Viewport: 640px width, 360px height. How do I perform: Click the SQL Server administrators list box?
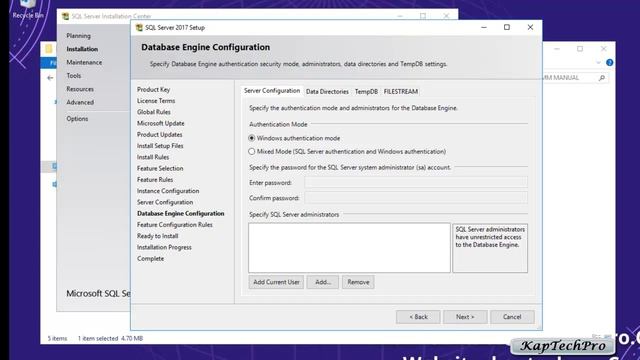pyautogui.click(x=349, y=248)
